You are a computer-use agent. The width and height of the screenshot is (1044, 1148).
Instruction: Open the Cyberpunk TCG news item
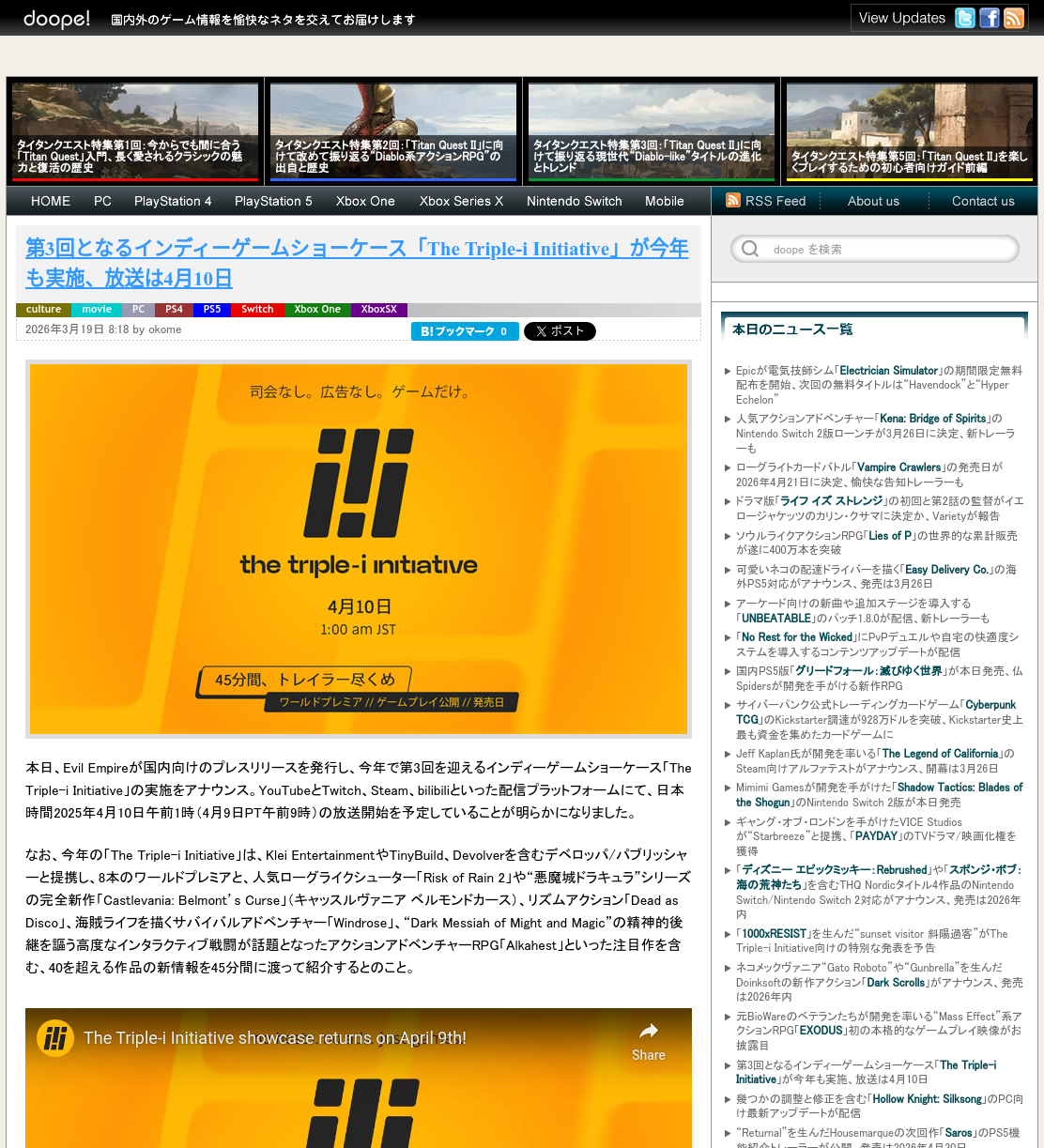(x=879, y=719)
